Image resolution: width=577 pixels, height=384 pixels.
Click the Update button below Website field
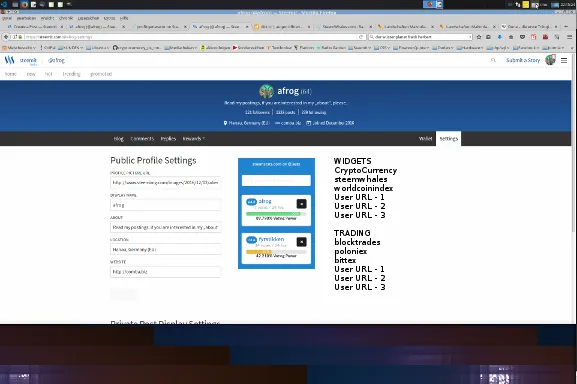tap(124, 294)
